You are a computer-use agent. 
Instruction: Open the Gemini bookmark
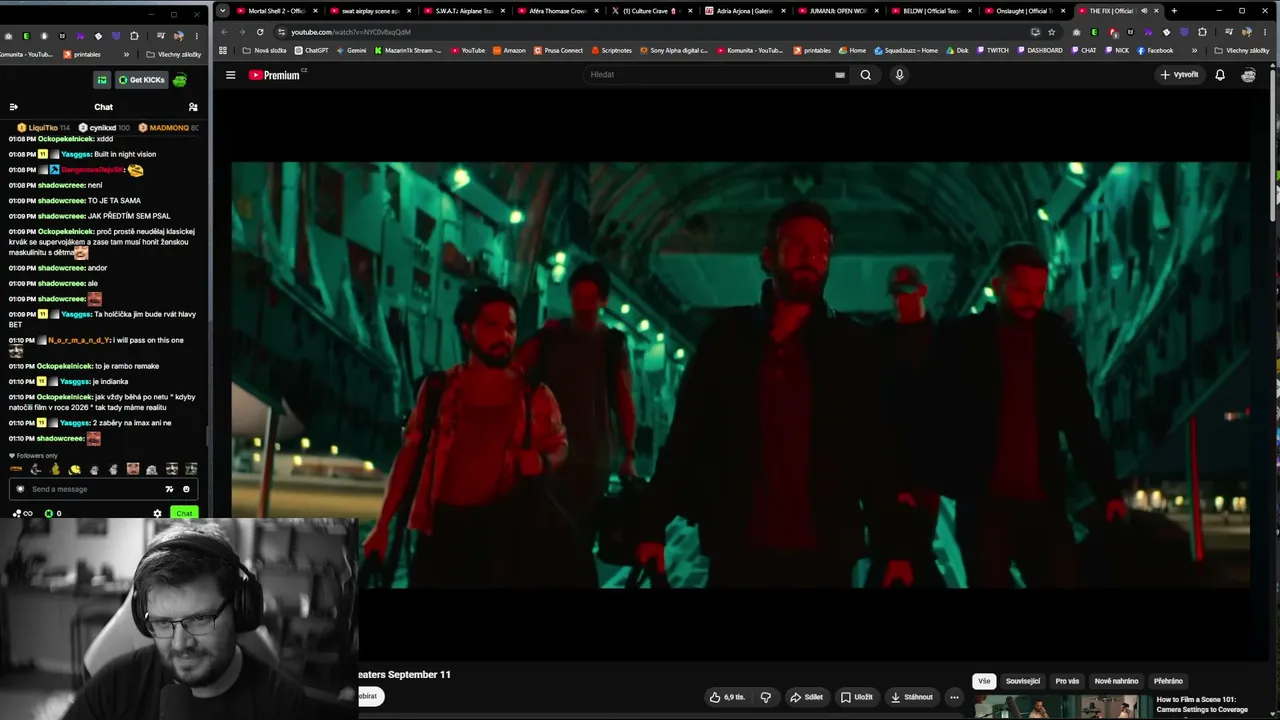351,51
